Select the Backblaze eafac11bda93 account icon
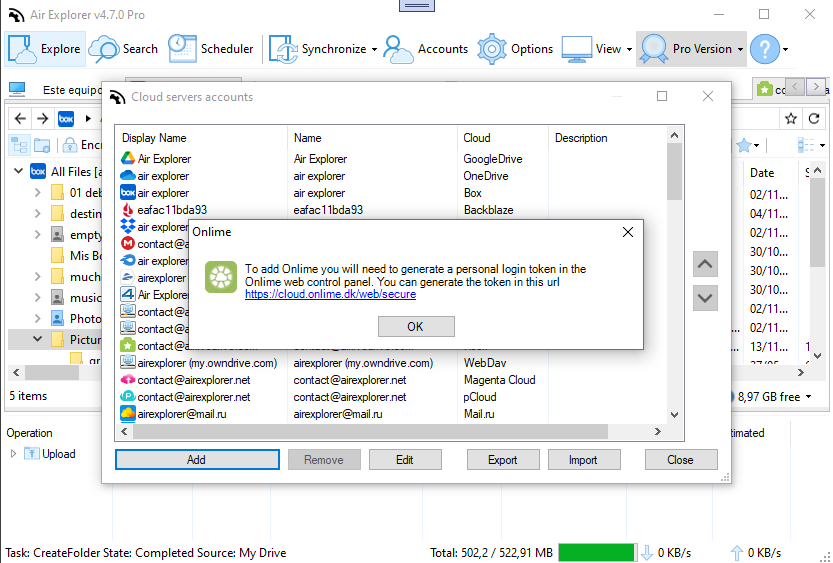This screenshot has height=563, width=833. pos(128,209)
